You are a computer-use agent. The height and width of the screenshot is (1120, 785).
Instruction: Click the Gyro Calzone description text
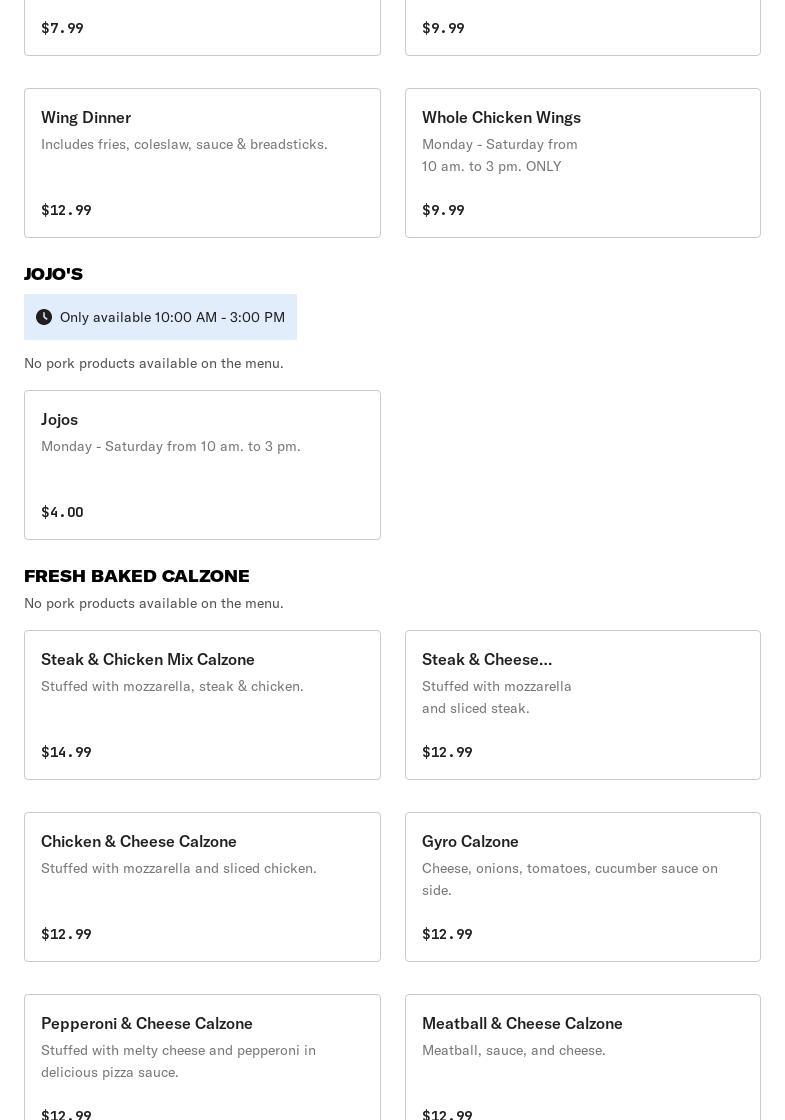pyautogui.click(x=569, y=879)
